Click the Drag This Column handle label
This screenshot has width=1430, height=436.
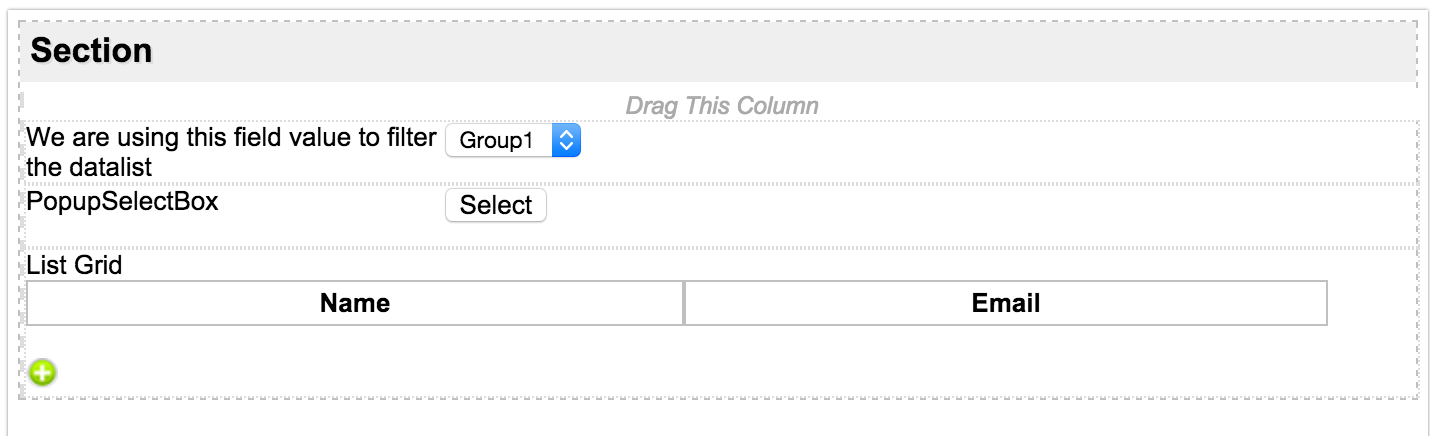point(721,105)
